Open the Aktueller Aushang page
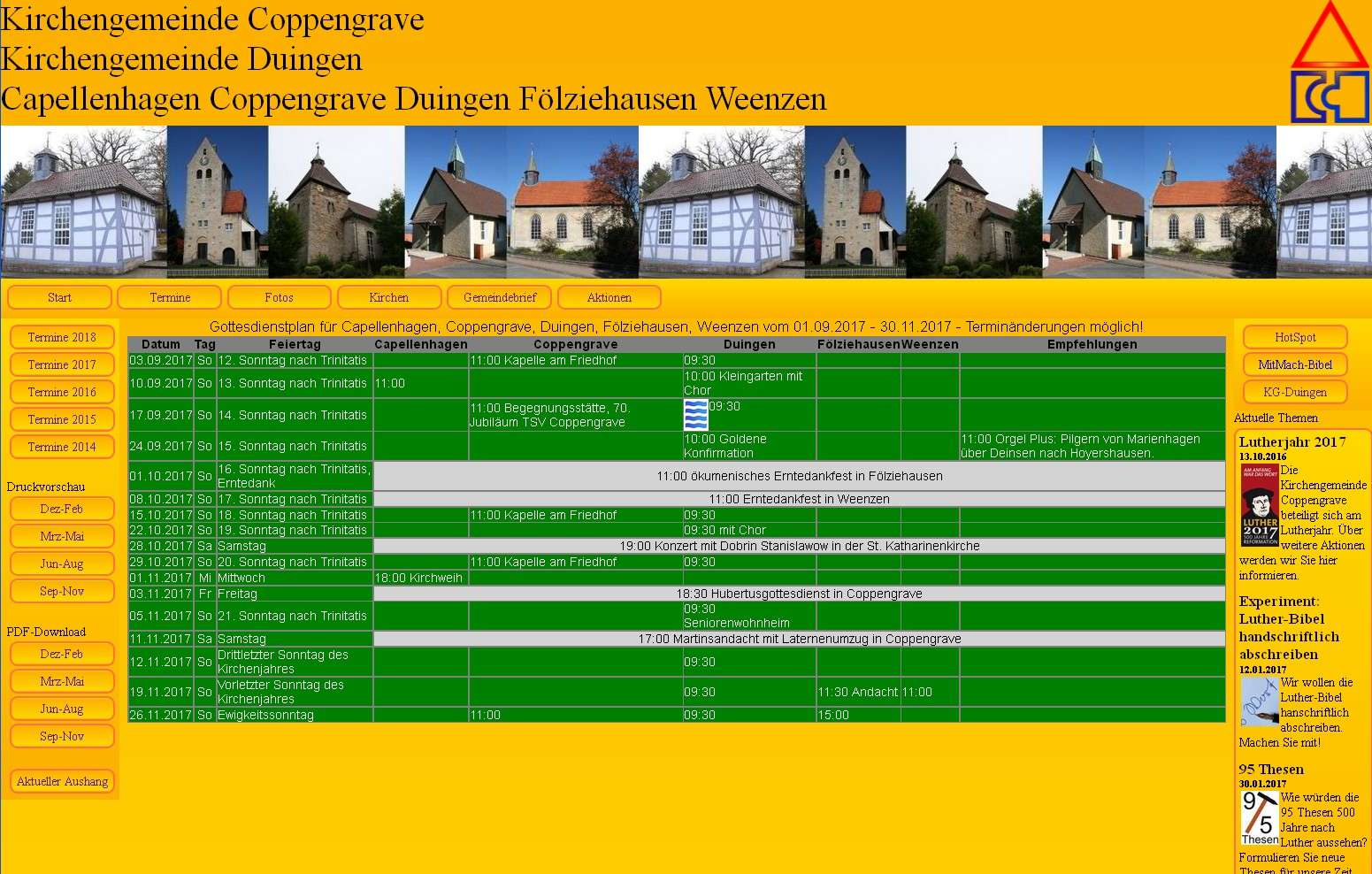 pyautogui.click(x=62, y=781)
